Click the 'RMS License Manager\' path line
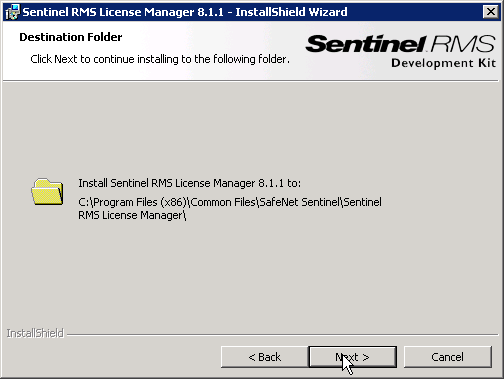 (x=132, y=215)
